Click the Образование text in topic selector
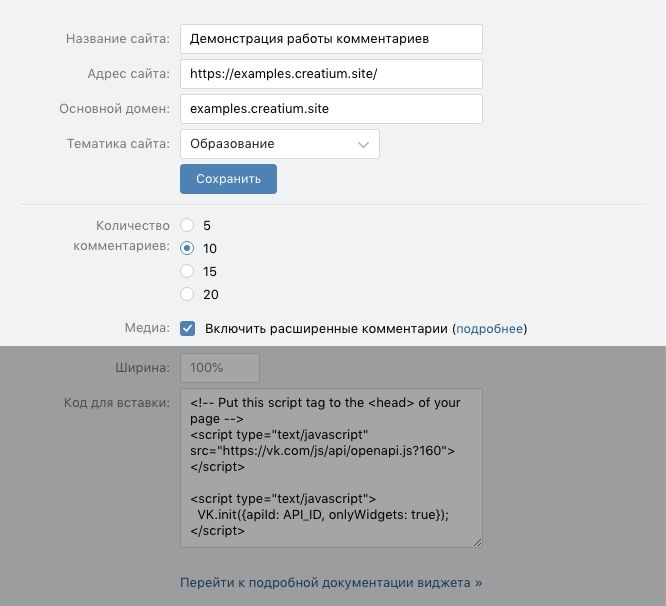 tap(232, 144)
